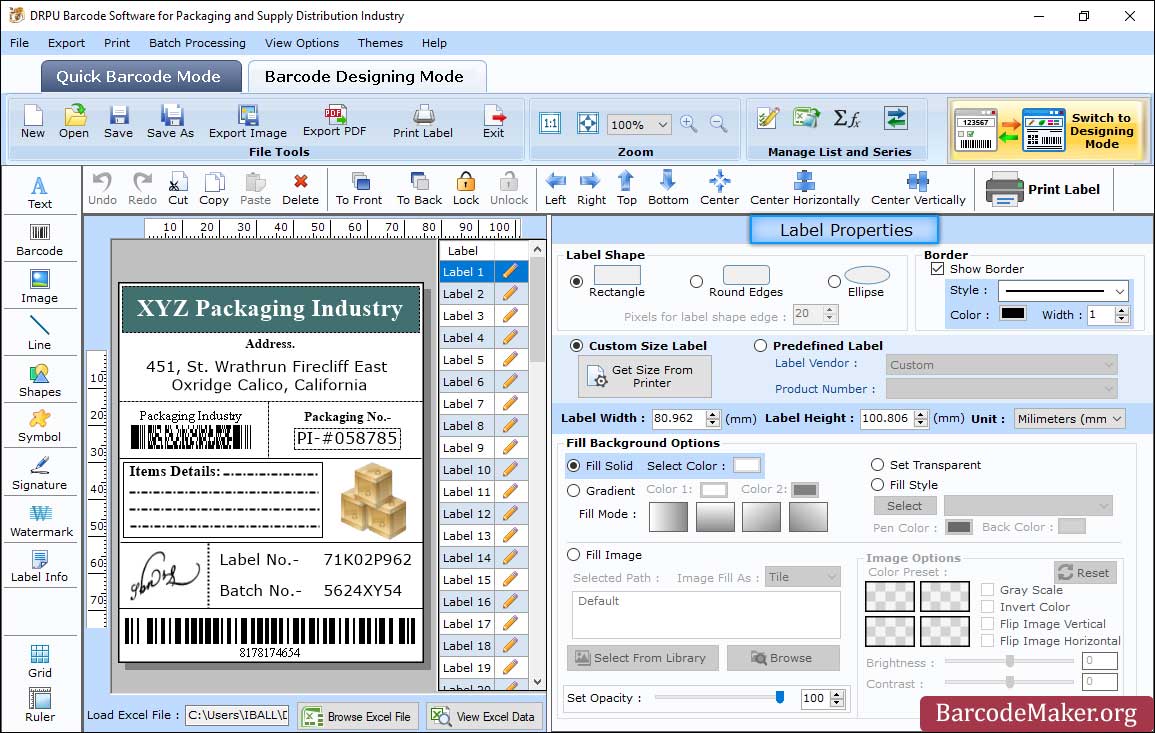Pick the border Color black swatch
This screenshot has width=1155, height=733.
click(1013, 314)
